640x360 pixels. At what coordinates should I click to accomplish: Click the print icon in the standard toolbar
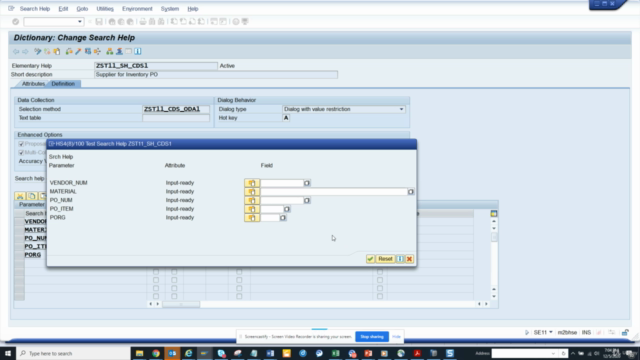tap(142, 22)
